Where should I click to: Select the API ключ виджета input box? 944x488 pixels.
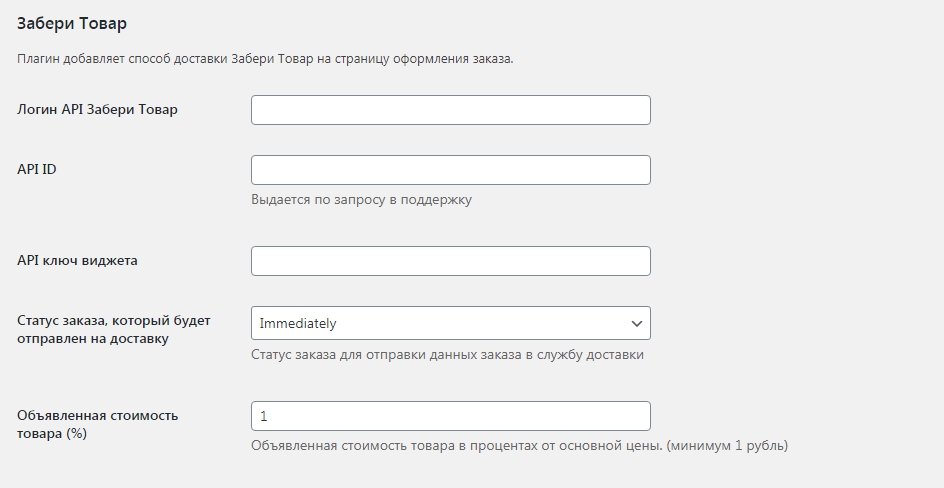(451, 261)
